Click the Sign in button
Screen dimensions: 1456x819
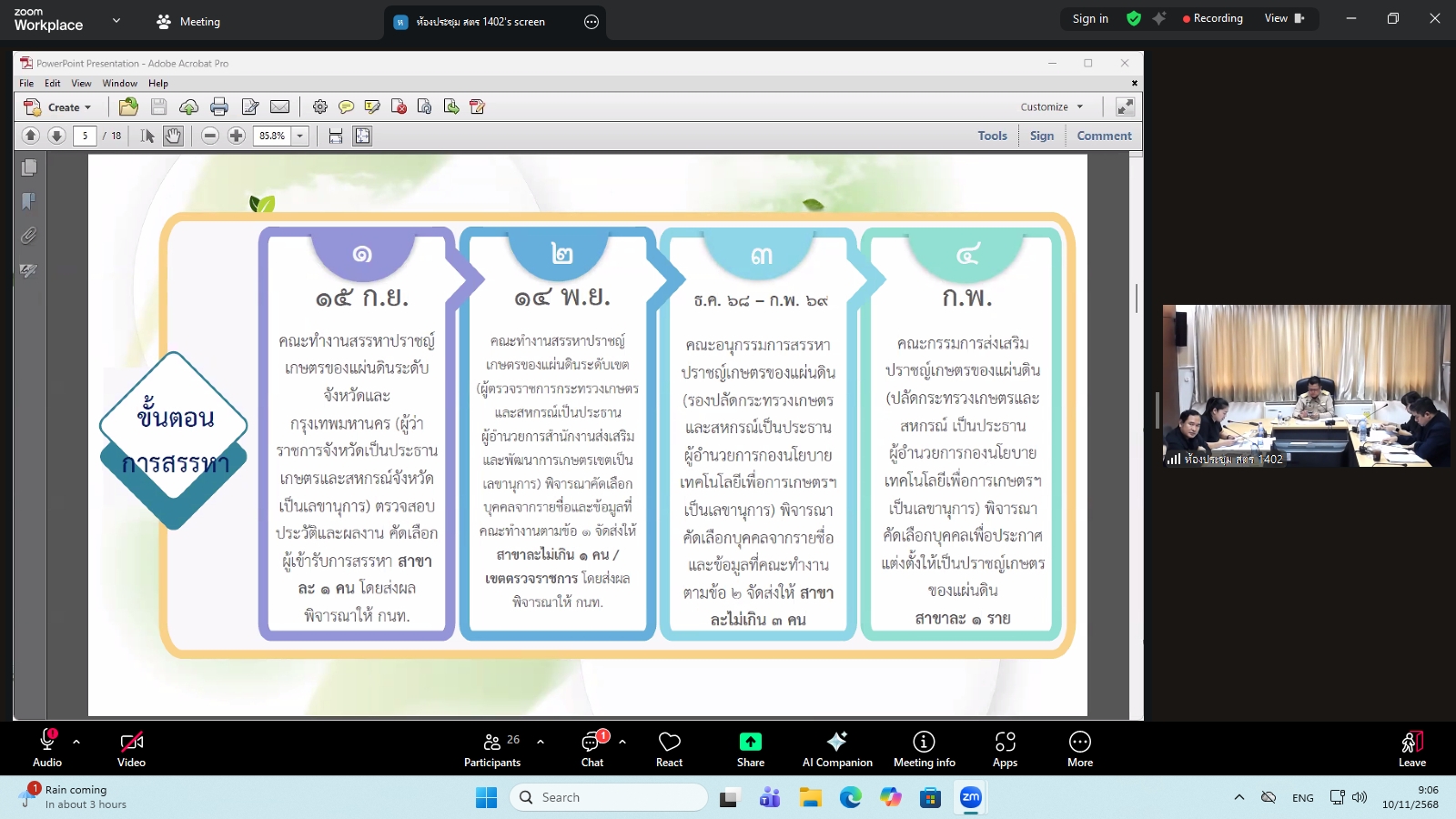click(1090, 18)
